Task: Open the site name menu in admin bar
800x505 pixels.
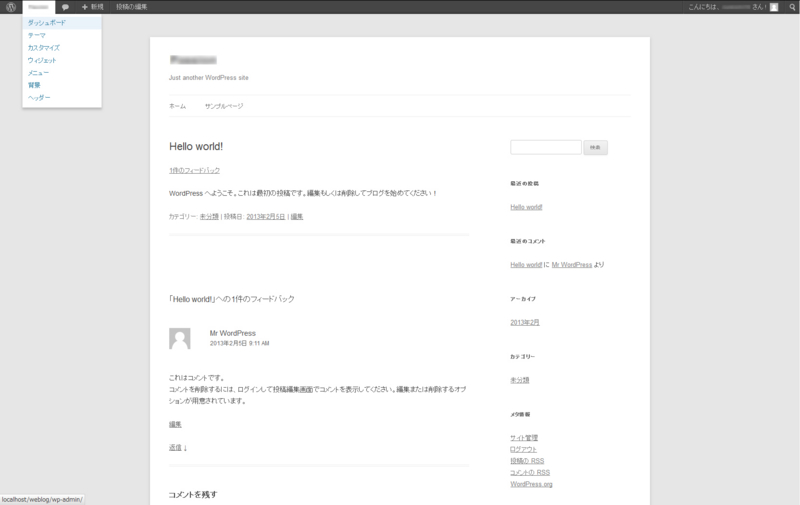Action: (x=38, y=7)
